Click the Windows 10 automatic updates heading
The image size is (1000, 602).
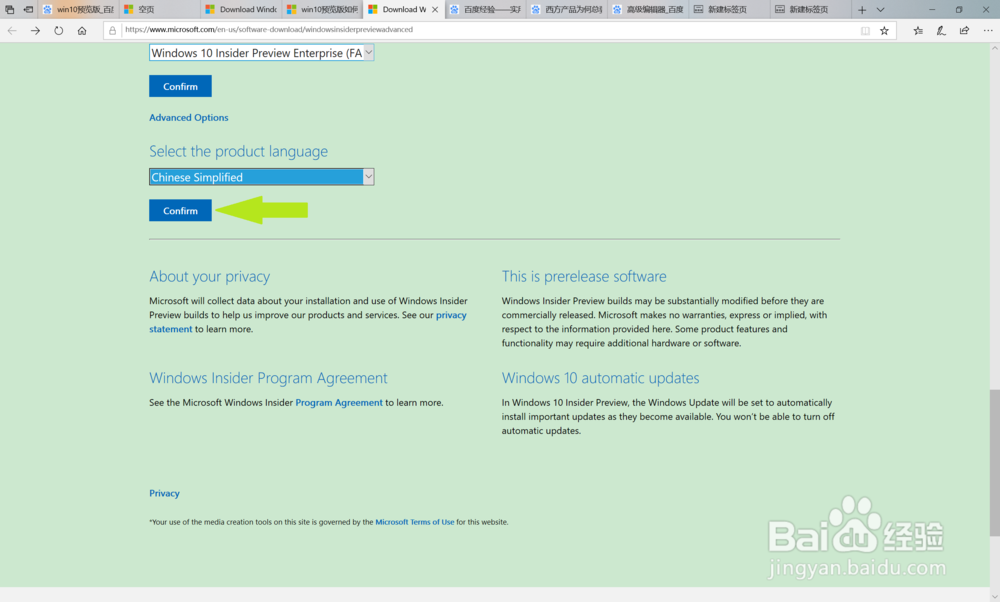600,378
